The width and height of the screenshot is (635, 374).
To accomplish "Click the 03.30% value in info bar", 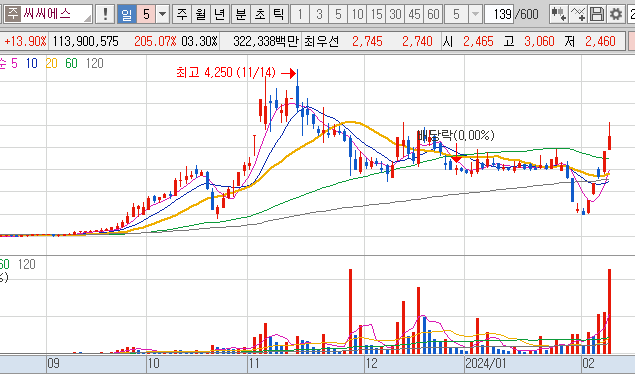I will coord(199,41).
